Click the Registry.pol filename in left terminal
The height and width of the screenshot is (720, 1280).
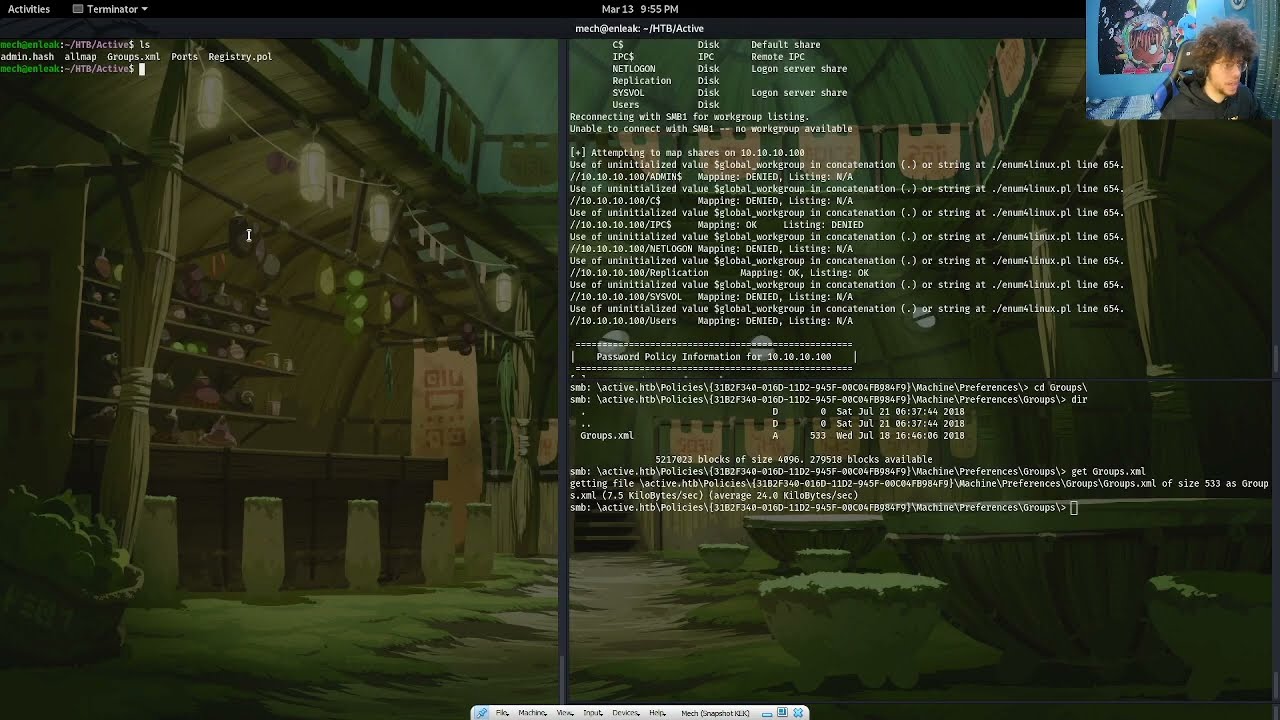[x=240, y=57]
